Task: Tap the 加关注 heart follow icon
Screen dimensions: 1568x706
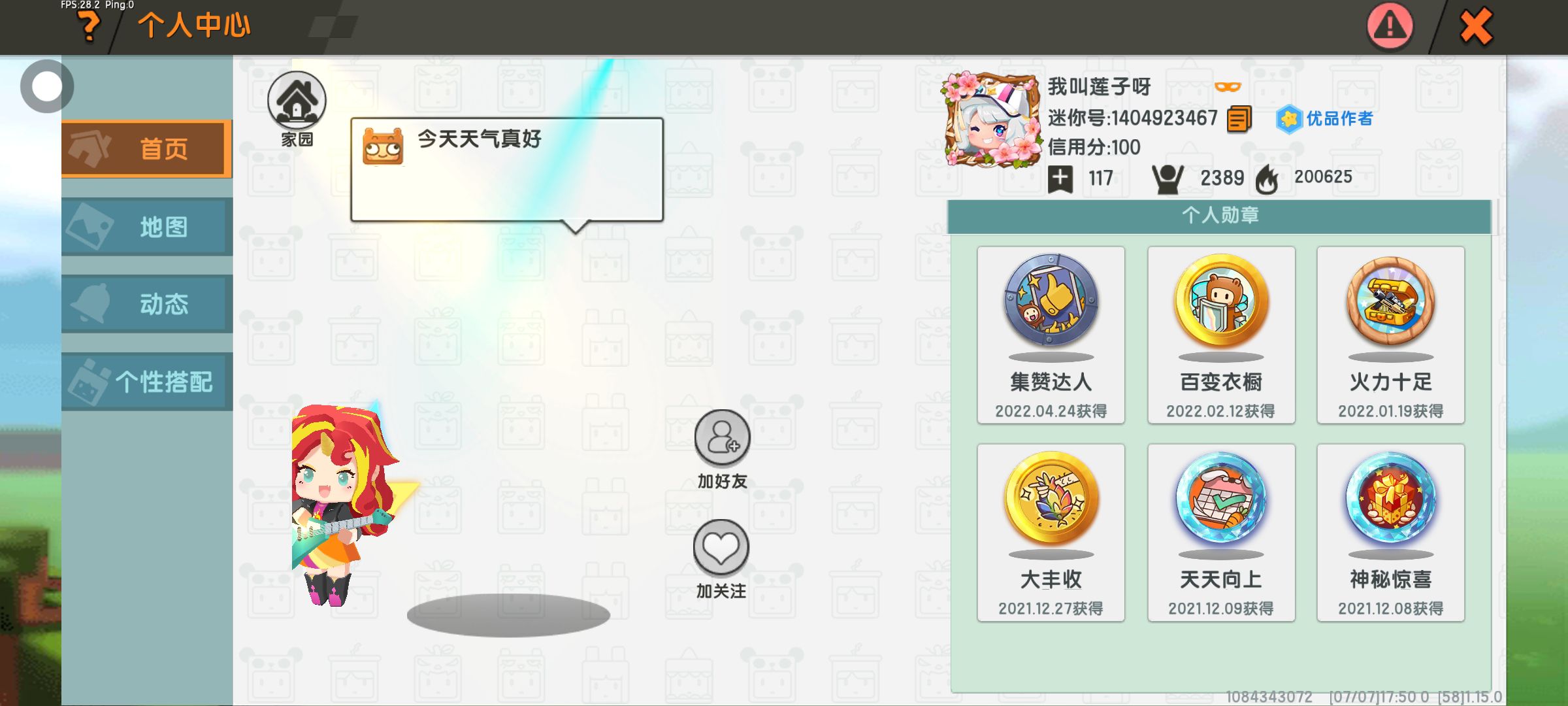Action: (x=721, y=547)
